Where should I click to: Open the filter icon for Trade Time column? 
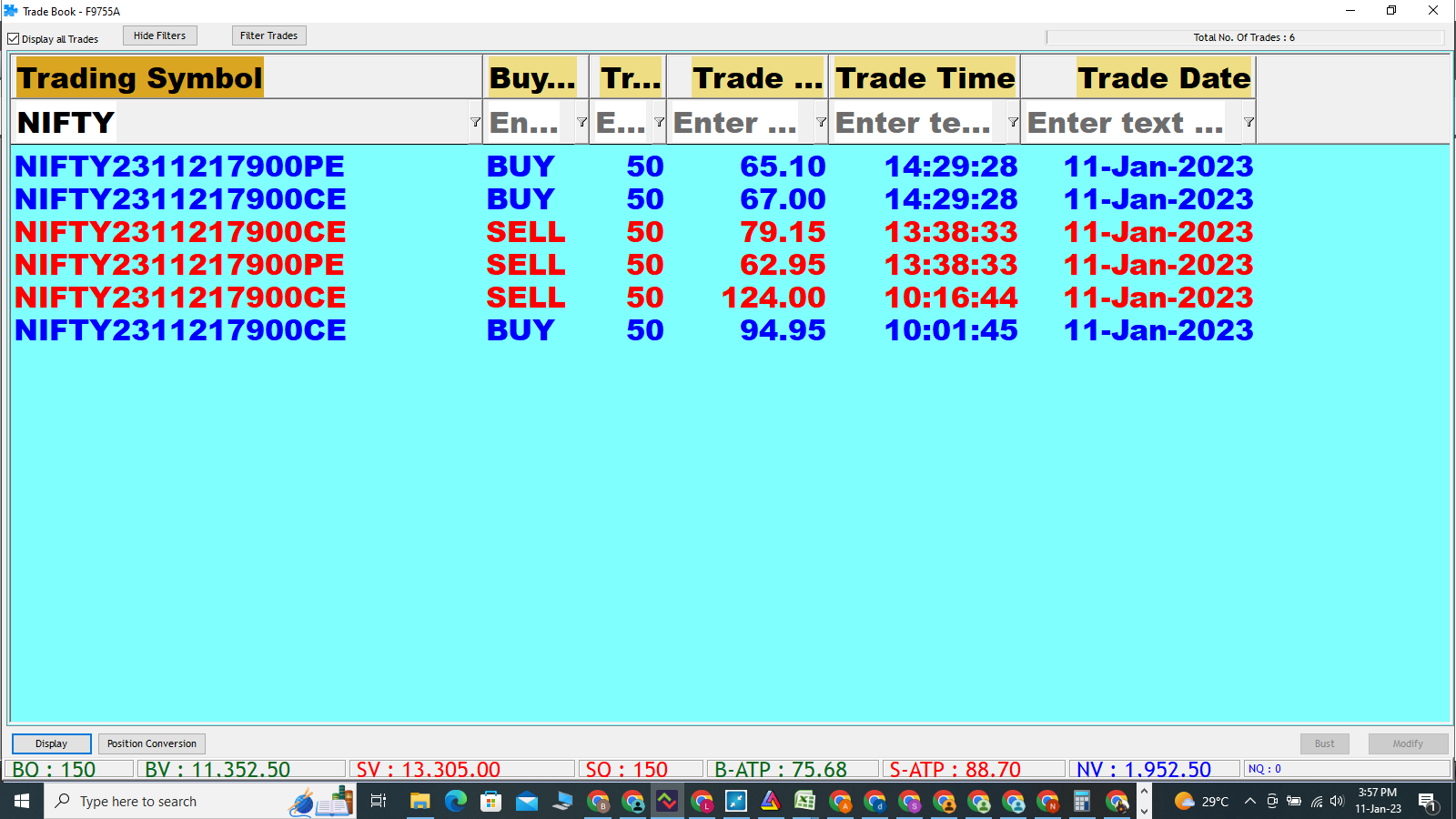pyautogui.click(x=1013, y=122)
